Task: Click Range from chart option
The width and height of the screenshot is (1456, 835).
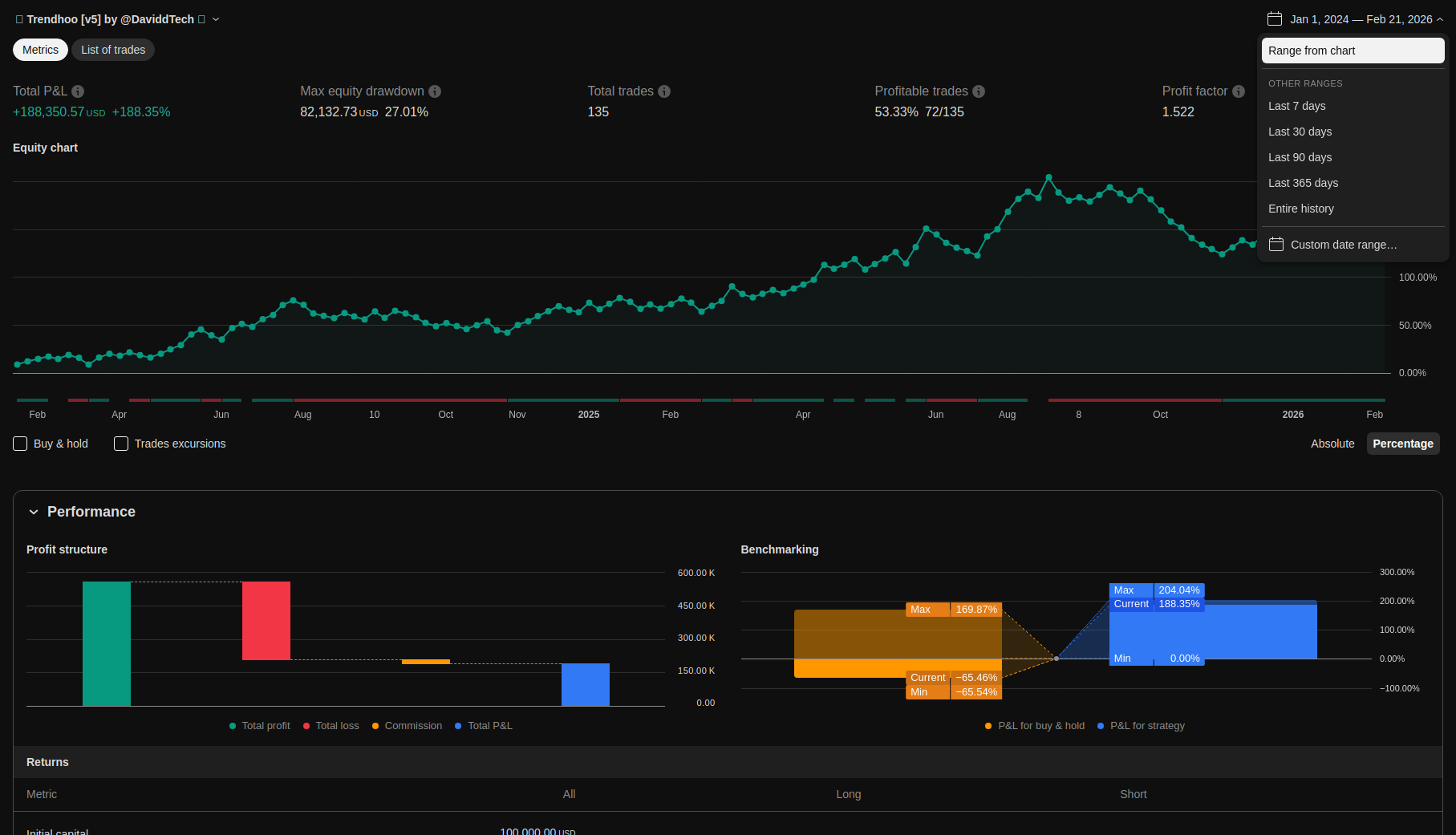Action: (1353, 51)
